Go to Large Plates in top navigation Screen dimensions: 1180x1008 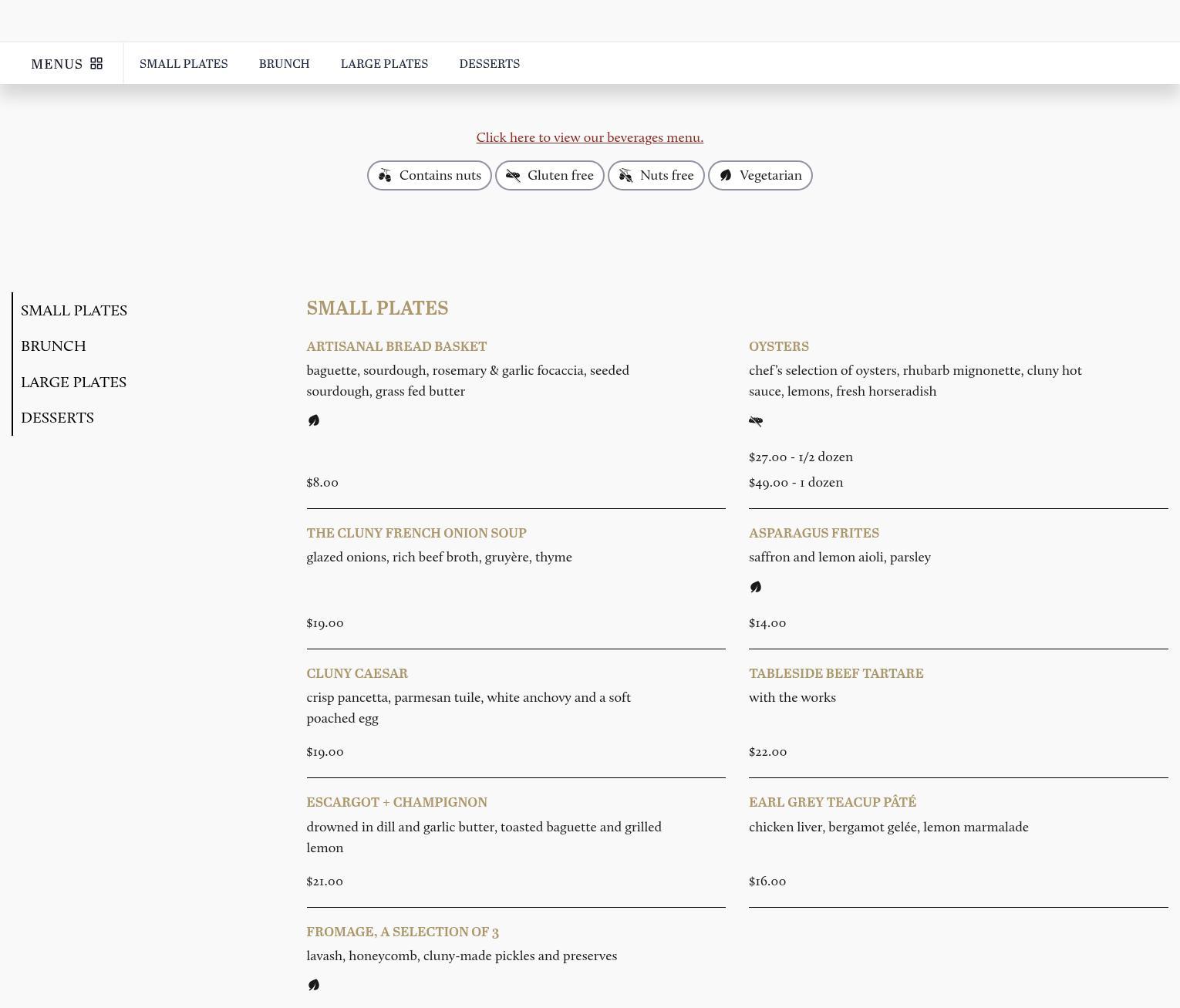[384, 64]
